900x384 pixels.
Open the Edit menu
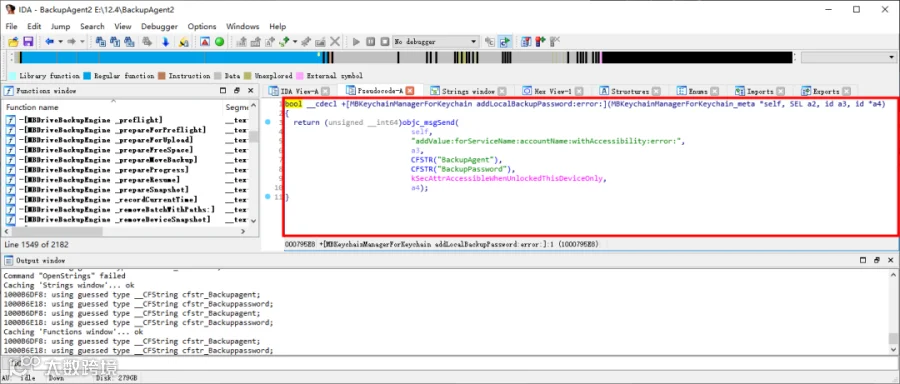pos(34,26)
